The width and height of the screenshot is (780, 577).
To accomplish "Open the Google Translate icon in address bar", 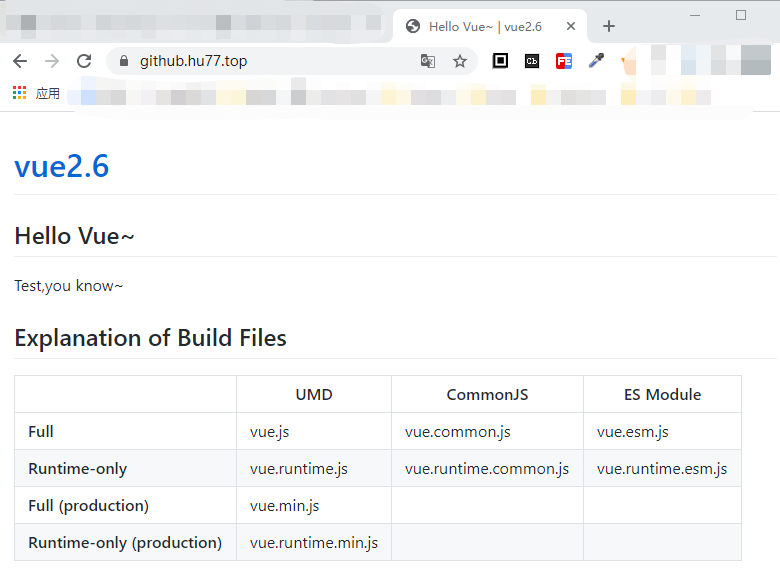I will tap(428, 61).
